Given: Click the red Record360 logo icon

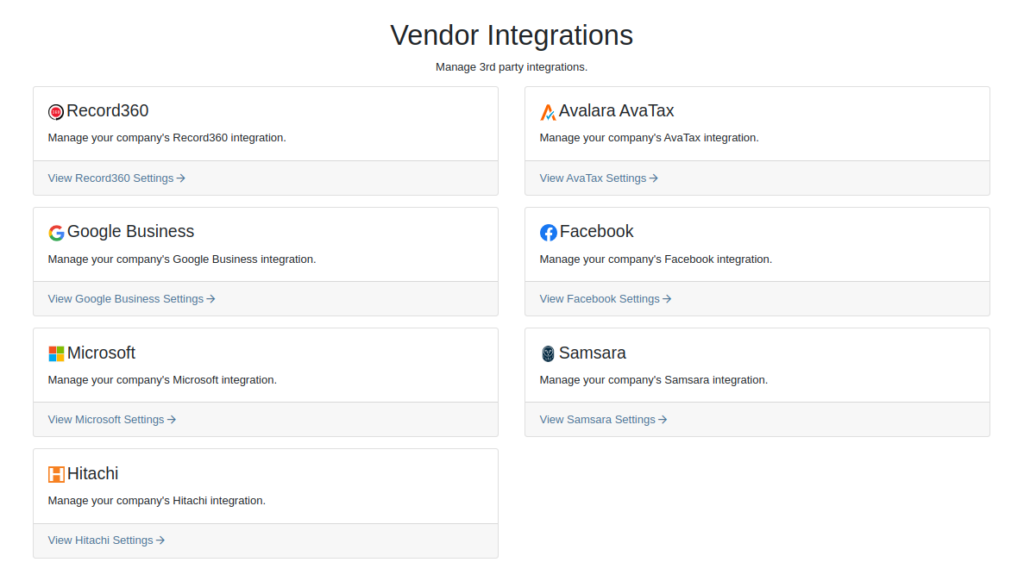Looking at the screenshot, I should click(56, 112).
